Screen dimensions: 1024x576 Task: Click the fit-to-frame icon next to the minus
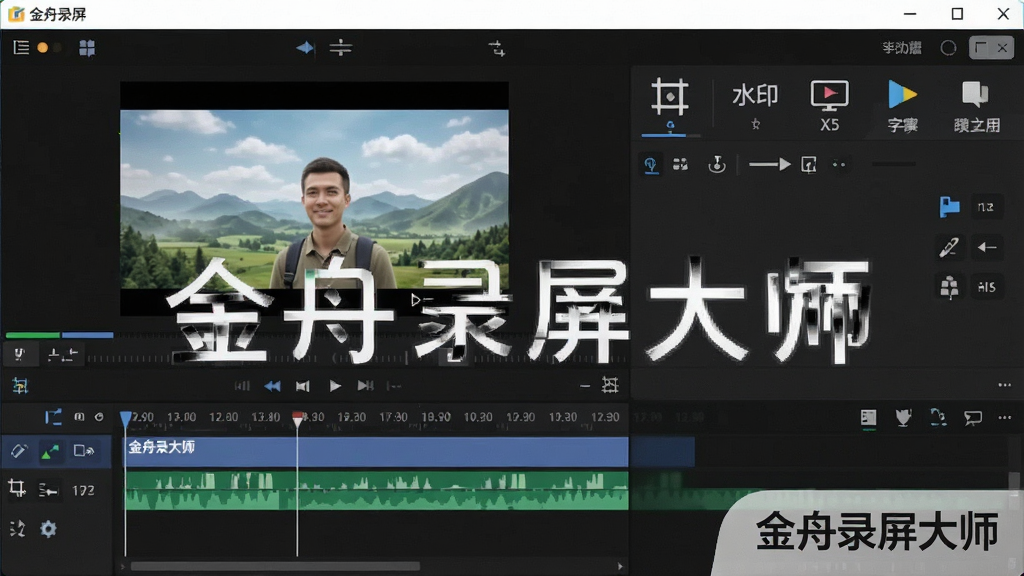click(610, 385)
